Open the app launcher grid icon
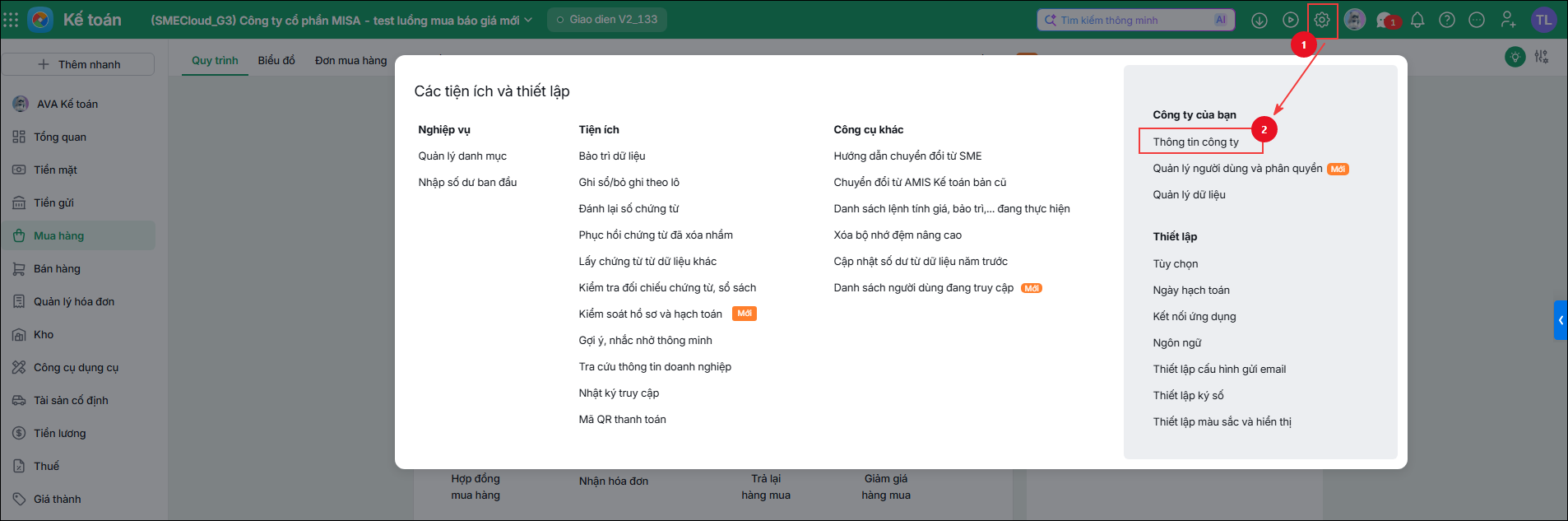1568x521 pixels. point(11,20)
